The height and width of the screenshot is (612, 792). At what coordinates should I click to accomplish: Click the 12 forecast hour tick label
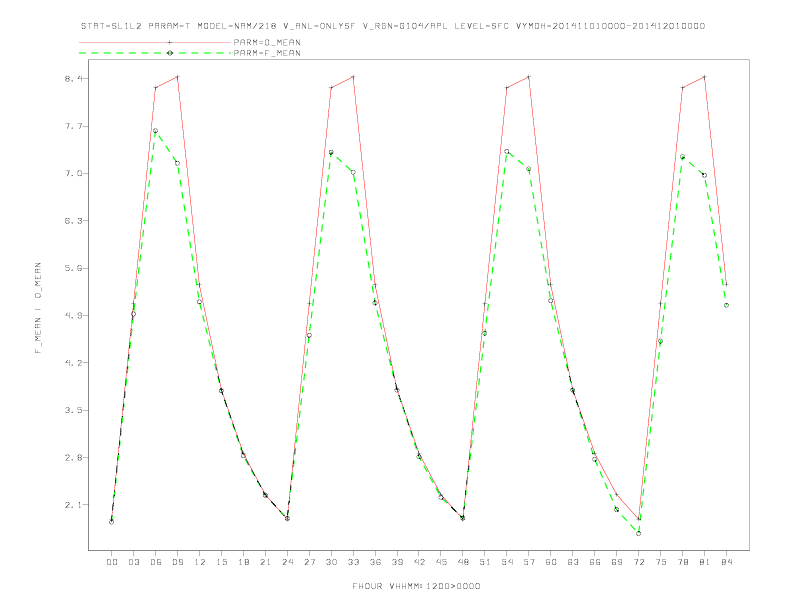pyautogui.click(x=200, y=562)
